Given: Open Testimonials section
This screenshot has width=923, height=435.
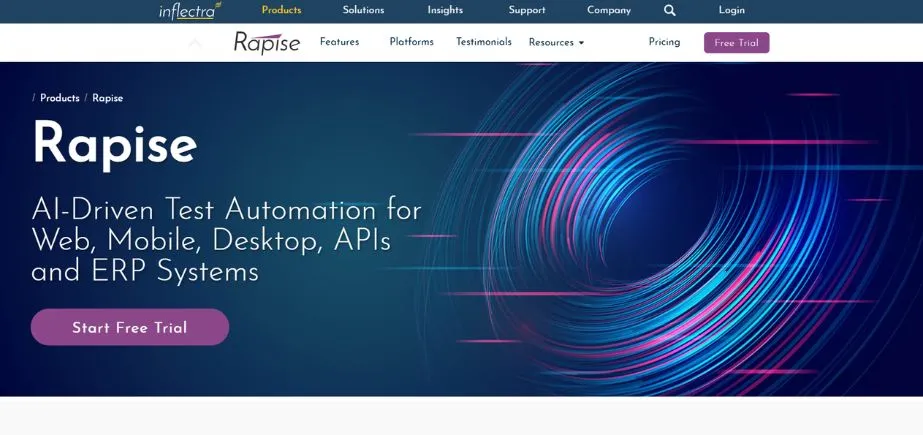Looking at the screenshot, I should tap(484, 42).
